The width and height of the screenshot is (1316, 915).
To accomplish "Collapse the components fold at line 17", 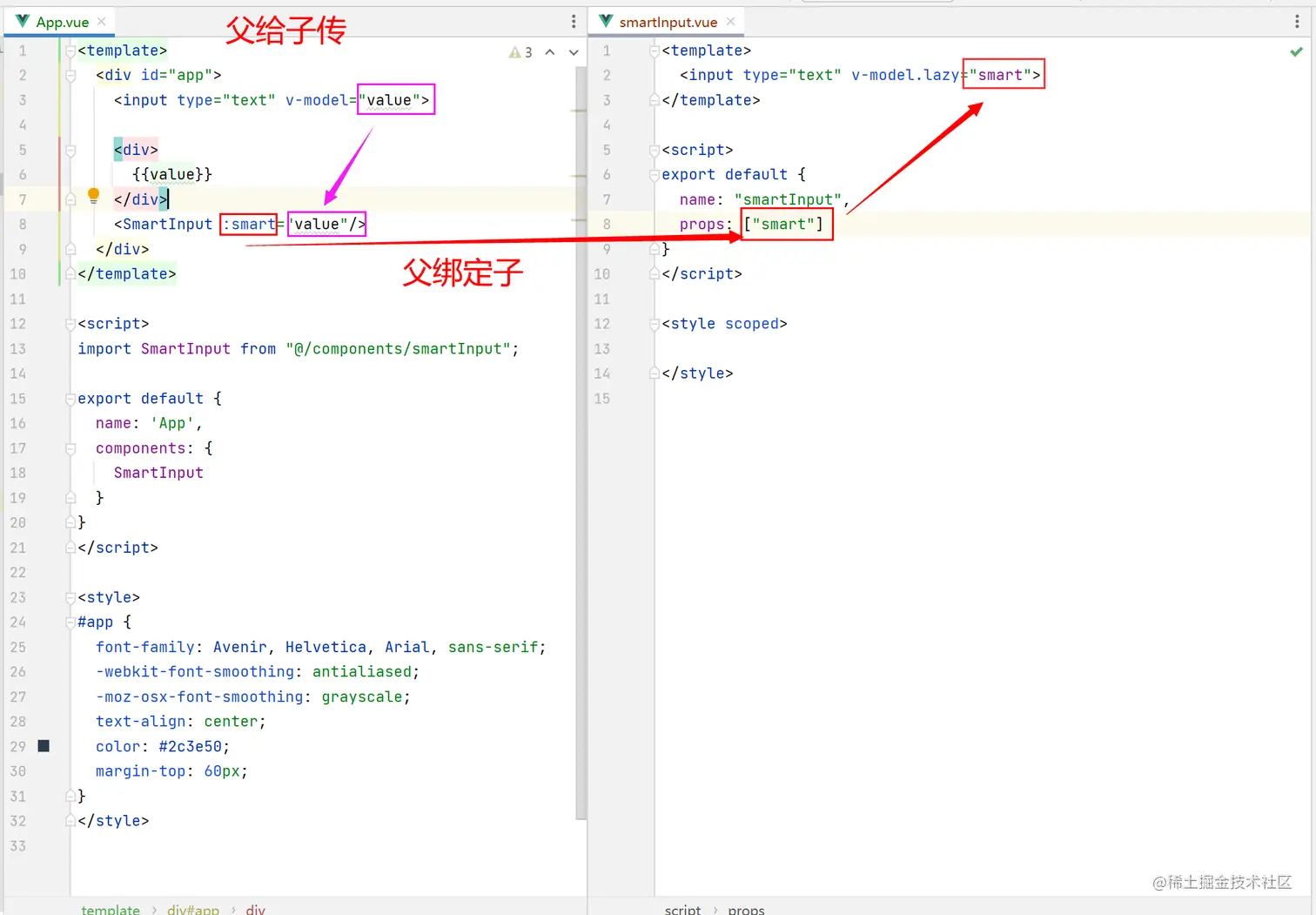I will [70, 449].
